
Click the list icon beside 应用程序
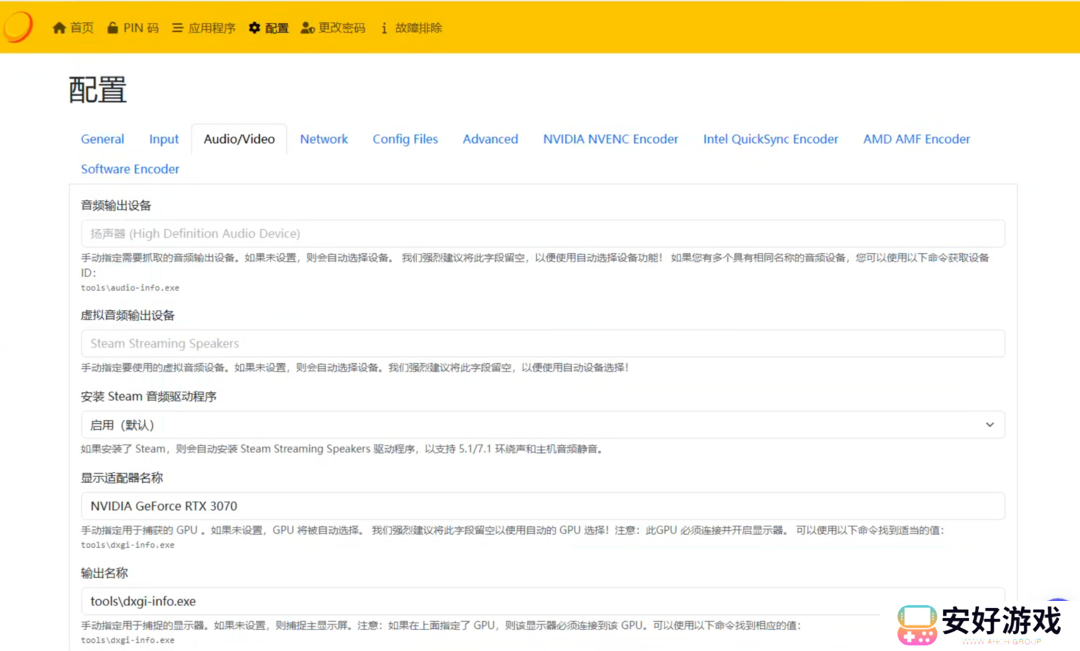point(178,28)
